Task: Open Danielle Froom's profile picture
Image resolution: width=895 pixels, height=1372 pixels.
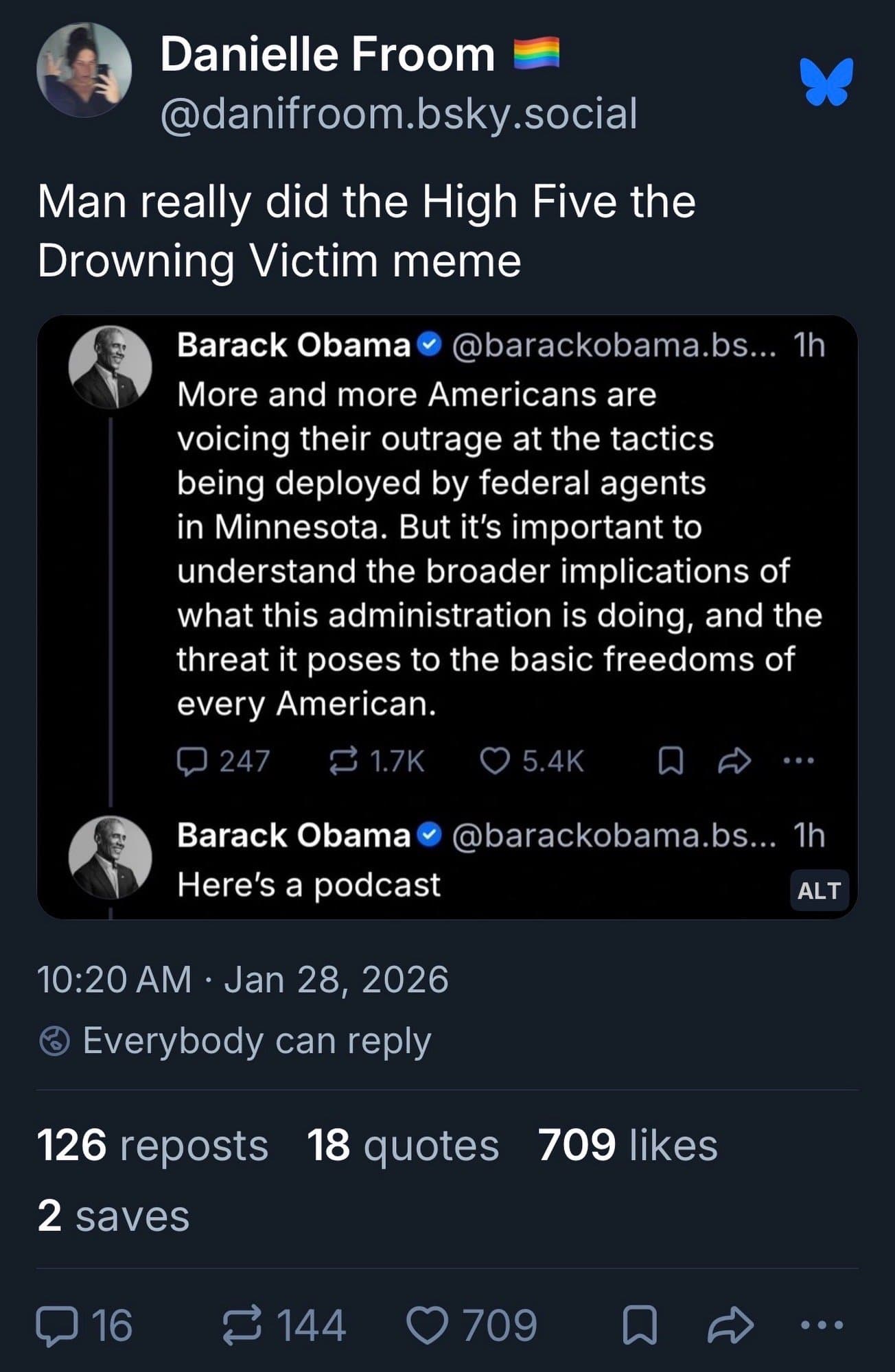Action: pos(84,70)
